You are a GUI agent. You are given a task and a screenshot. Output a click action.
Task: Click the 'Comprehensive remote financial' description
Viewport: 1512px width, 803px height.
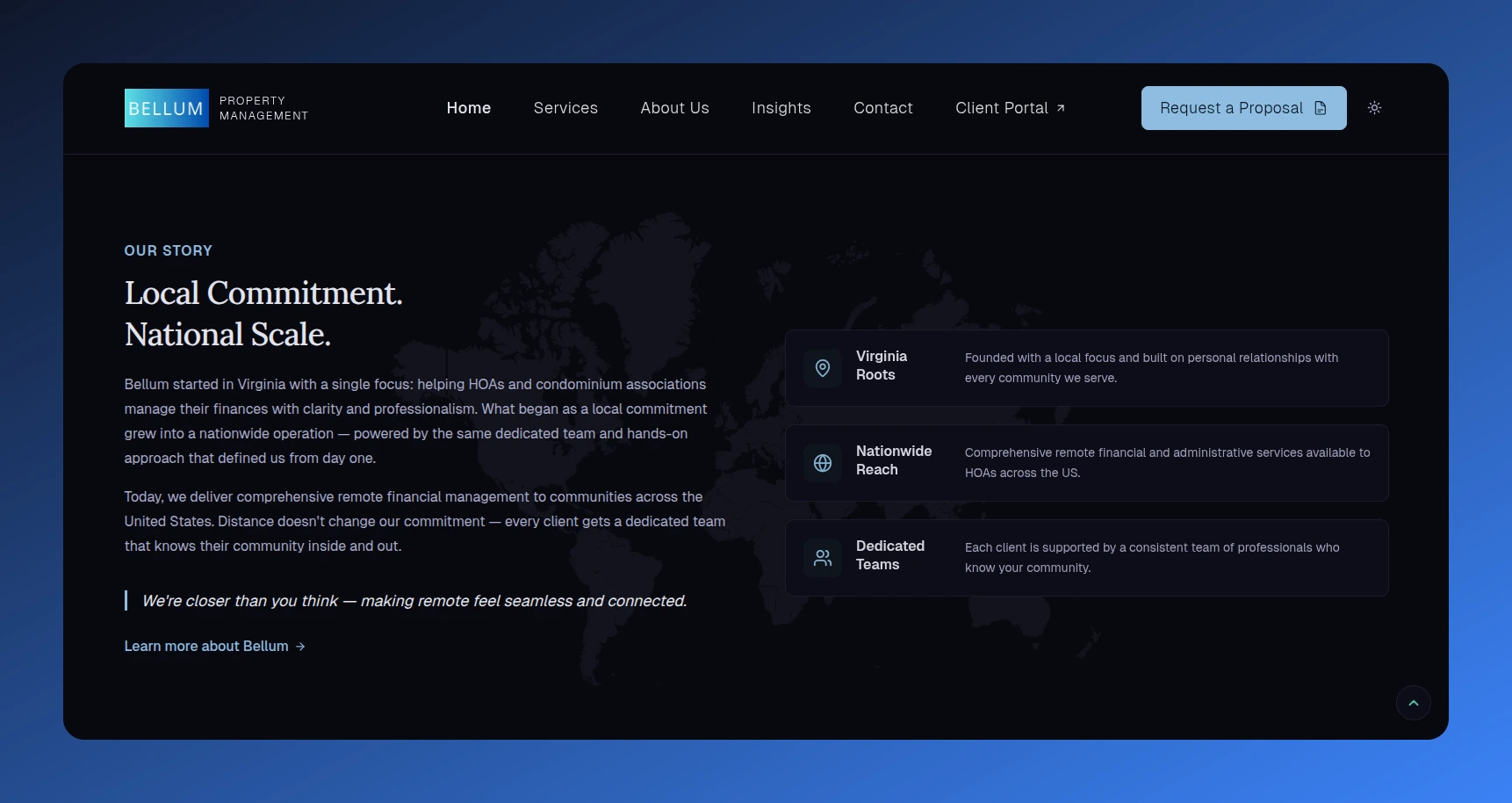(1167, 463)
